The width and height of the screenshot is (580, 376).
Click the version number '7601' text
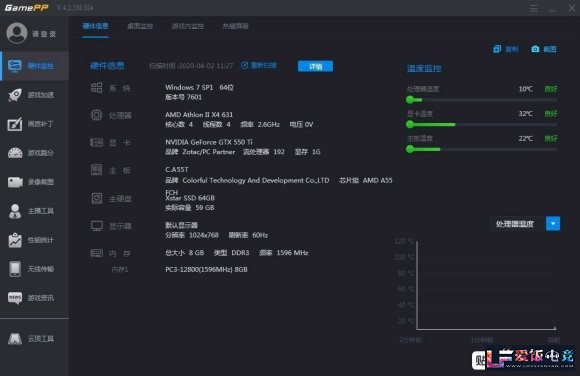(194, 97)
